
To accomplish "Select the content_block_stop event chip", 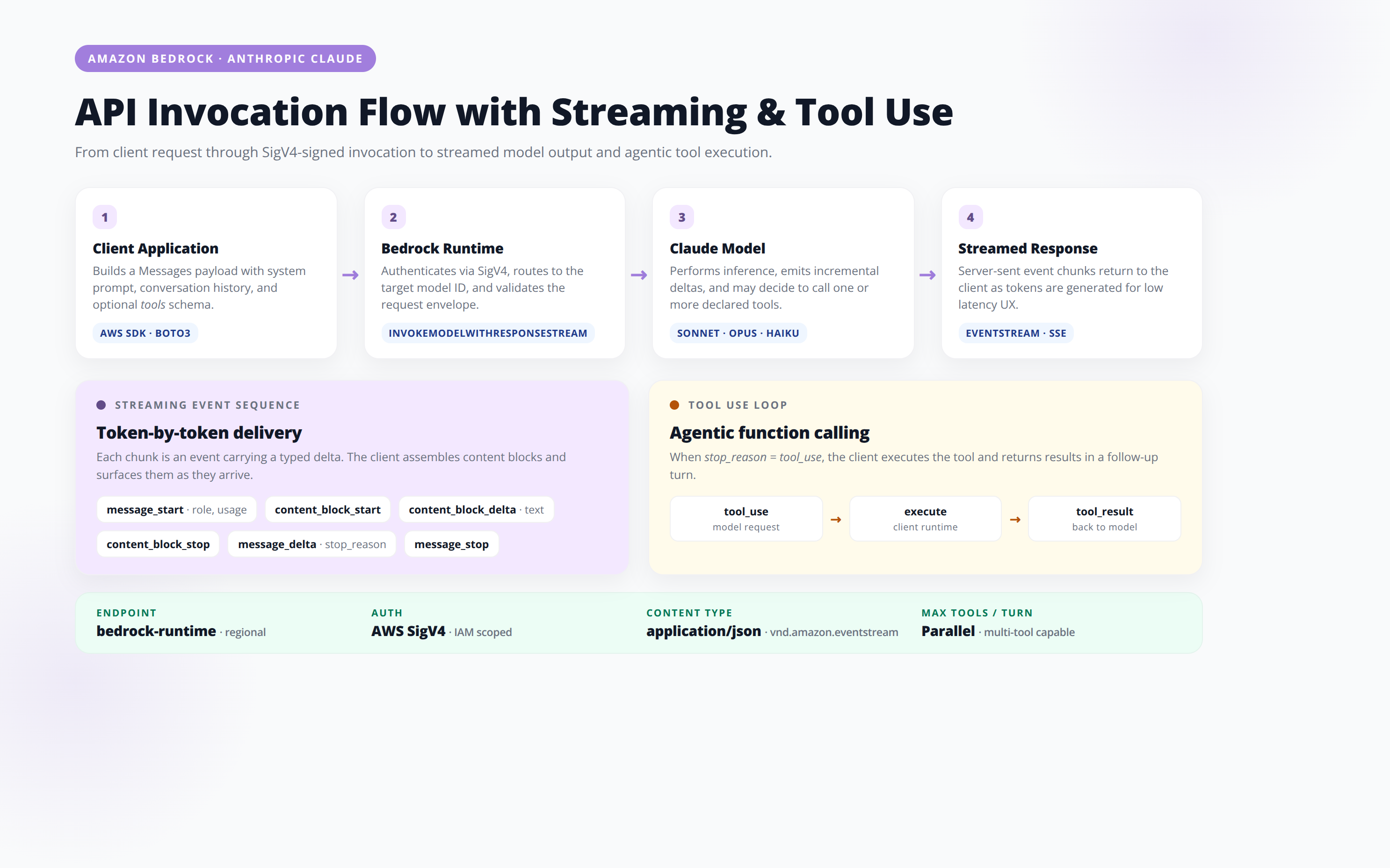I will pos(158,544).
